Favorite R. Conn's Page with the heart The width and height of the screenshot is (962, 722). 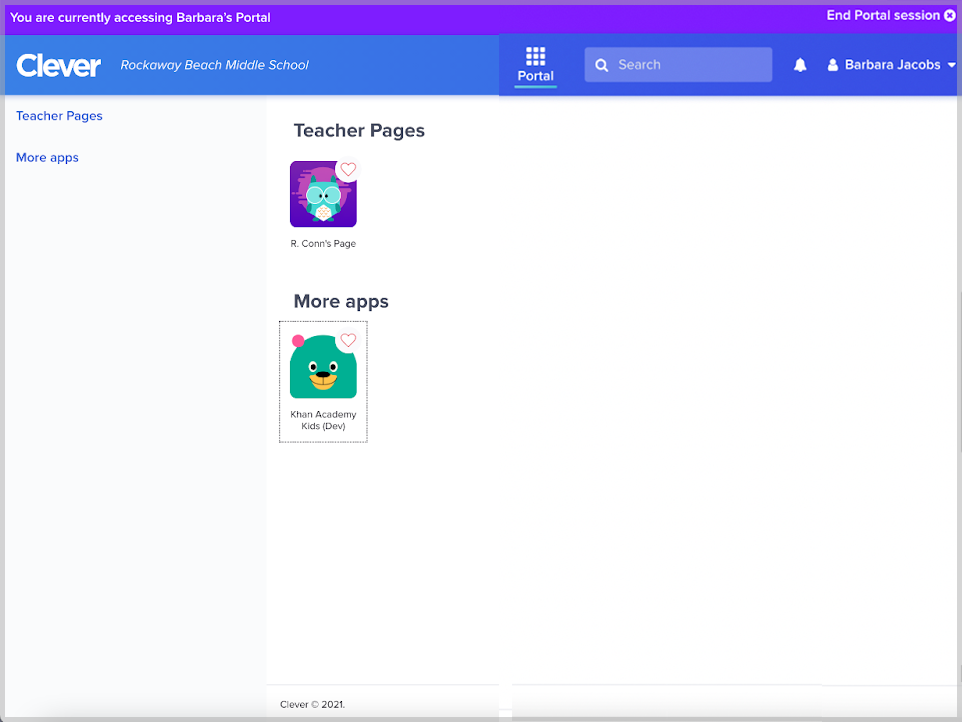click(x=348, y=170)
